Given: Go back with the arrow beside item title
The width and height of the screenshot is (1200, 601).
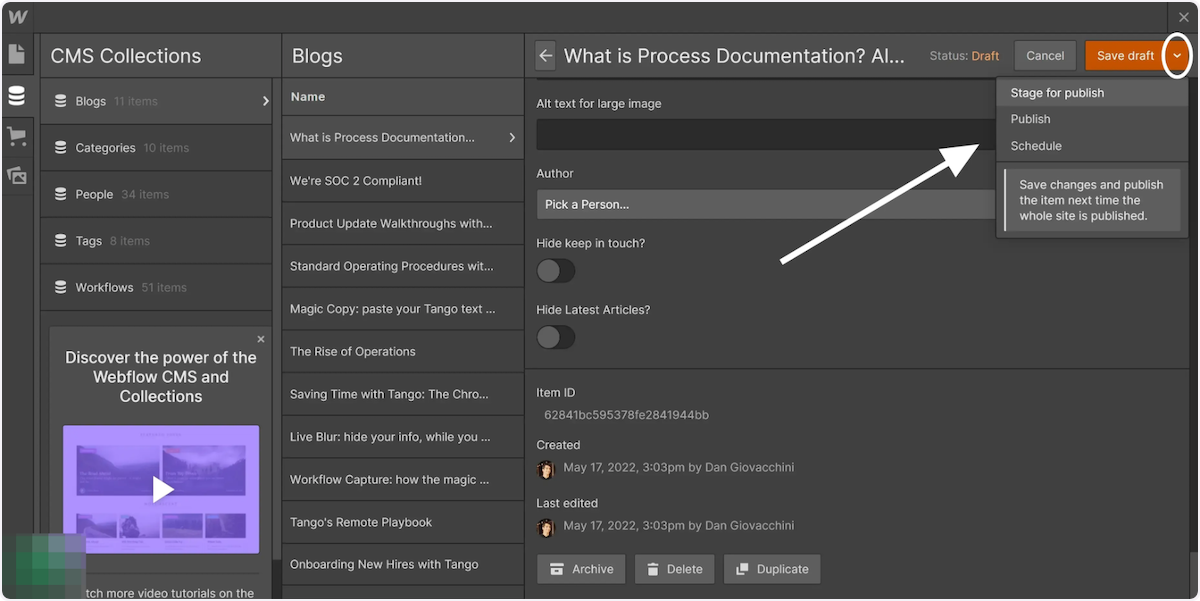Looking at the screenshot, I should coord(545,56).
